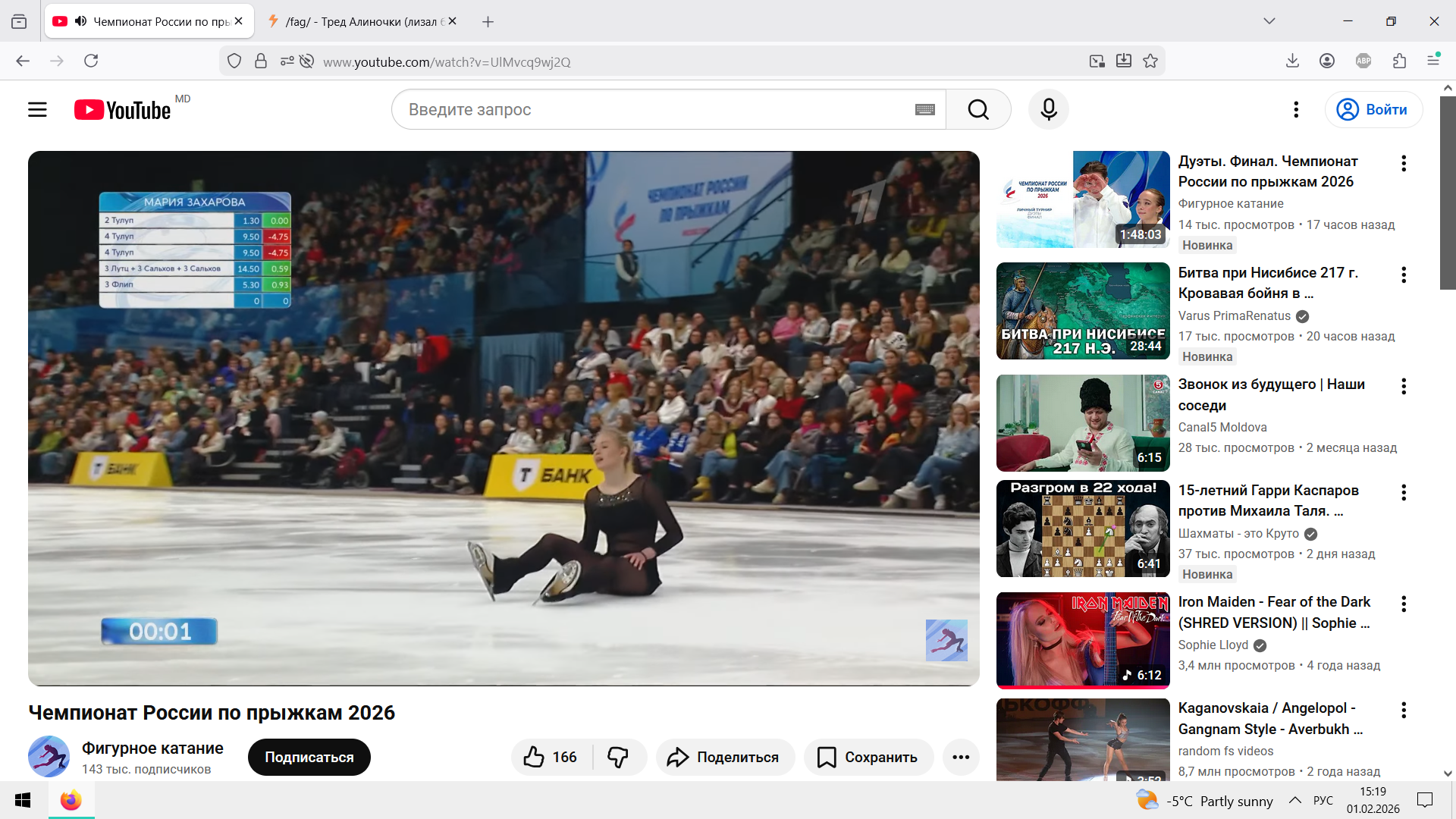
Task: Click the Подписаться subscribe button
Action: pyautogui.click(x=309, y=757)
